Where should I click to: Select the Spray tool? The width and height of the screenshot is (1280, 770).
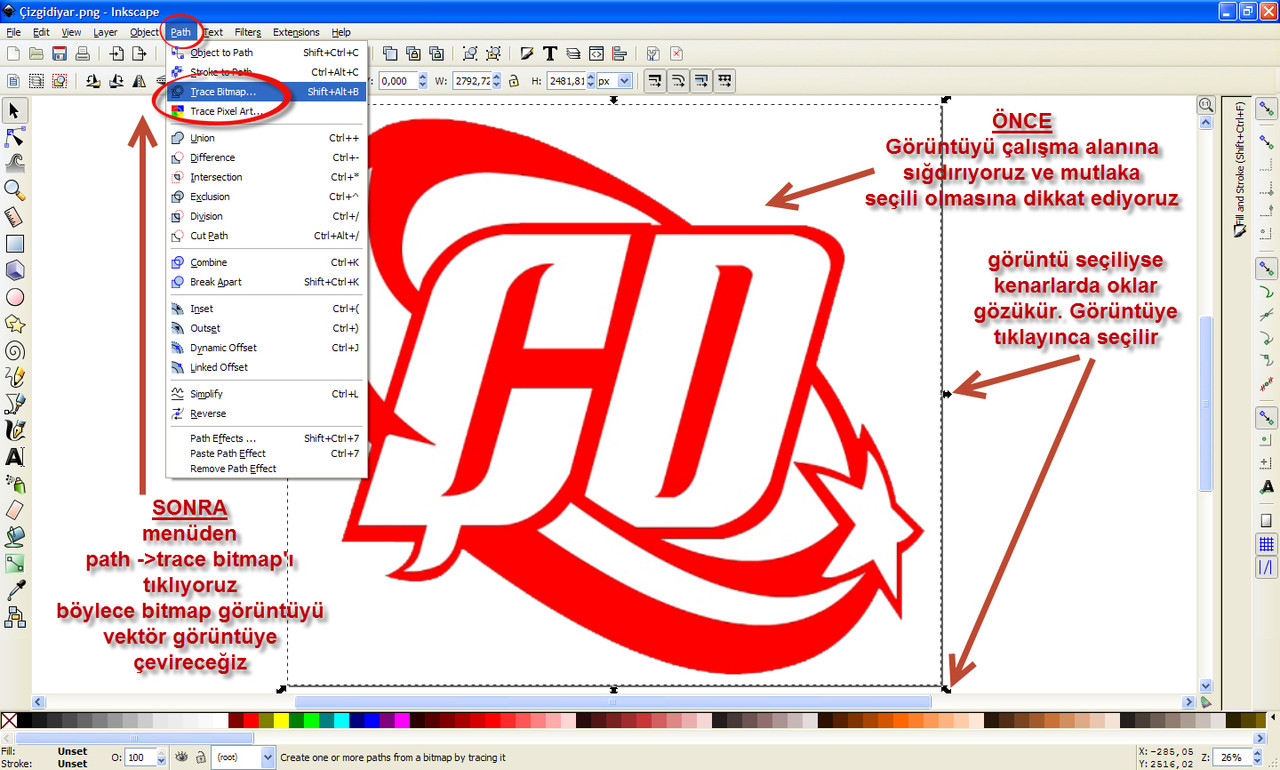click(x=15, y=484)
